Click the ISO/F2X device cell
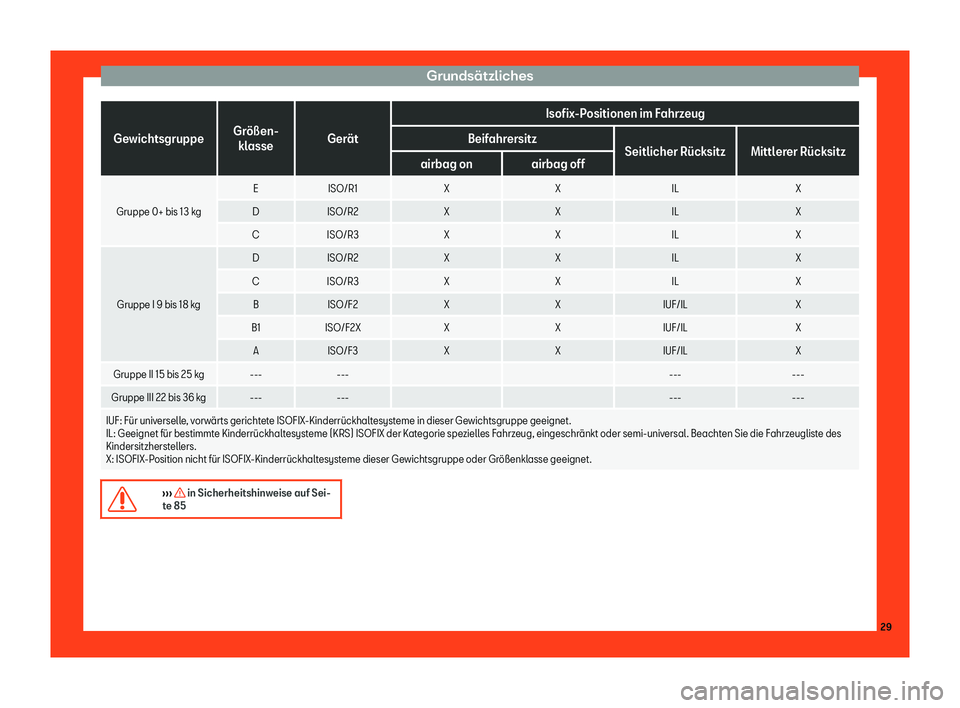960x708 pixels. click(x=343, y=328)
